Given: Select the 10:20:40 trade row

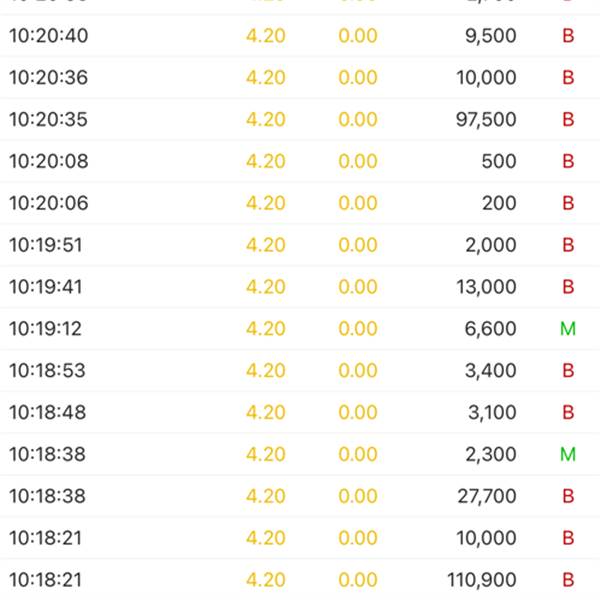Looking at the screenshot, I should (x=300, y=36).
